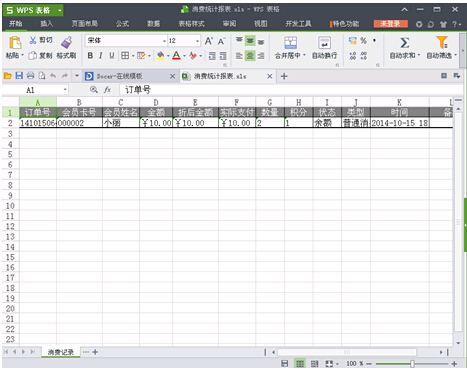Click the Cut (剪切) scissors icon
The height and width of the screenshot is (372, 467).
click(33, 40)
